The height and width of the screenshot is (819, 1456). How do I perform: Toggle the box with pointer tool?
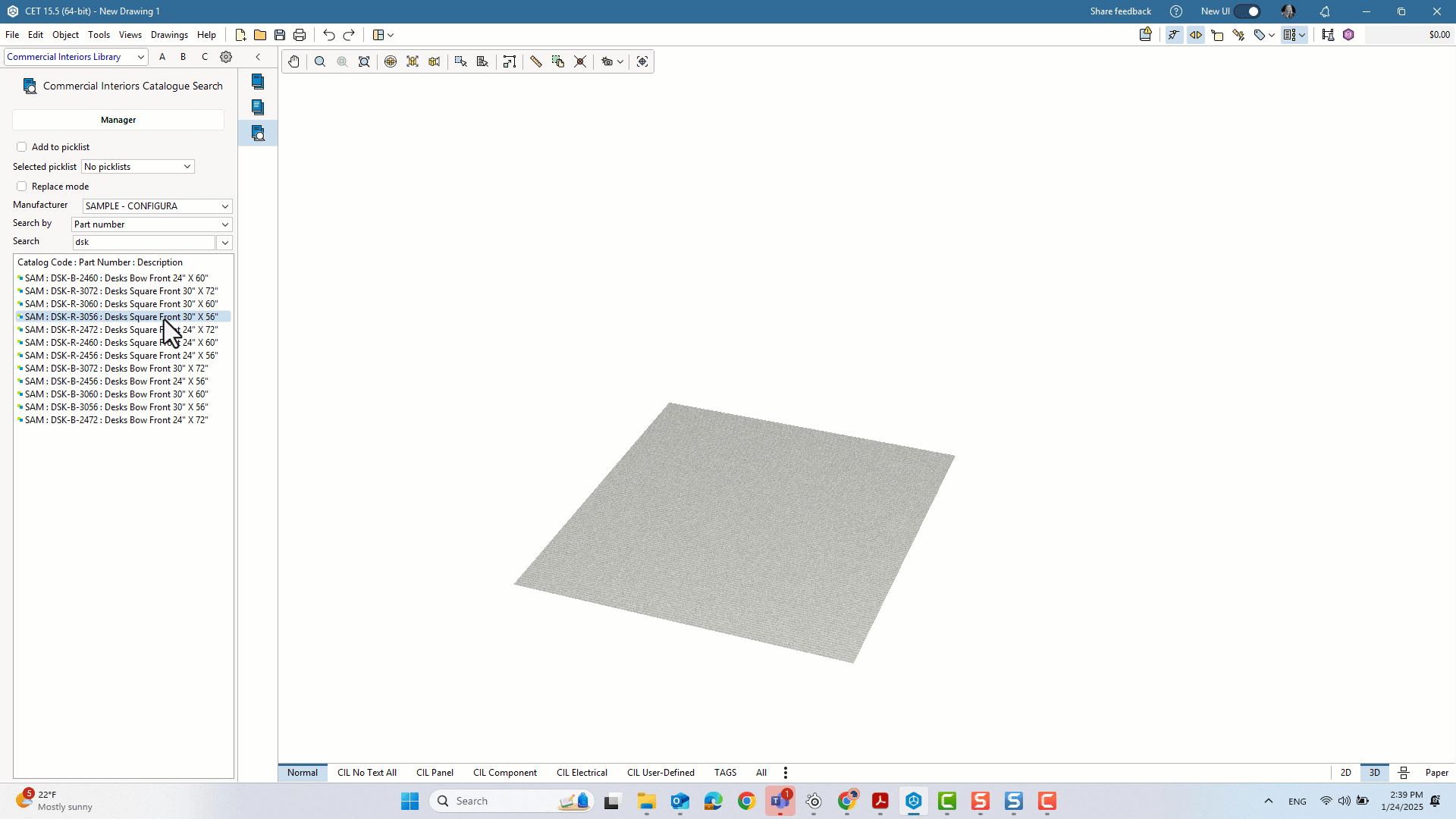point(1217,35)
